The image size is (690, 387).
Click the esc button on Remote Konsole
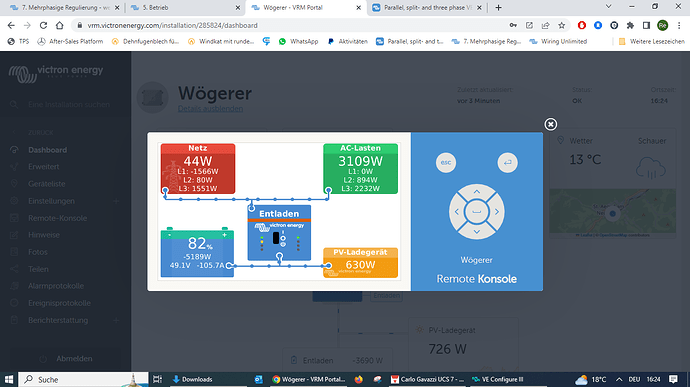pos(446,162)
